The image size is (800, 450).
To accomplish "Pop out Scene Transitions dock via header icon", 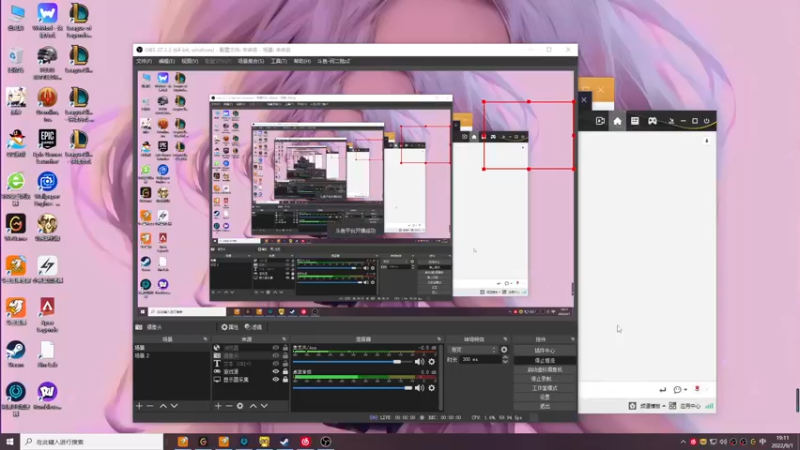I will [505, 339].
